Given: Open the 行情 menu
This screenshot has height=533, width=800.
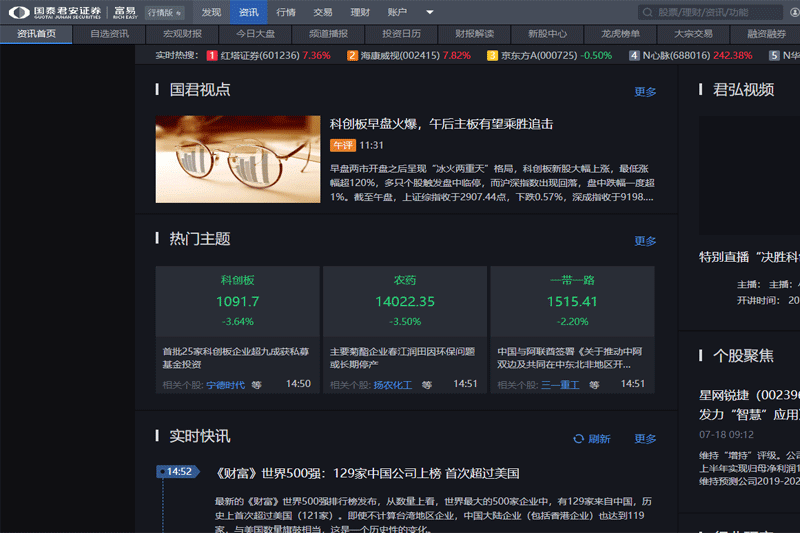Looking at the screenshot, I should (x=286, y=12).
